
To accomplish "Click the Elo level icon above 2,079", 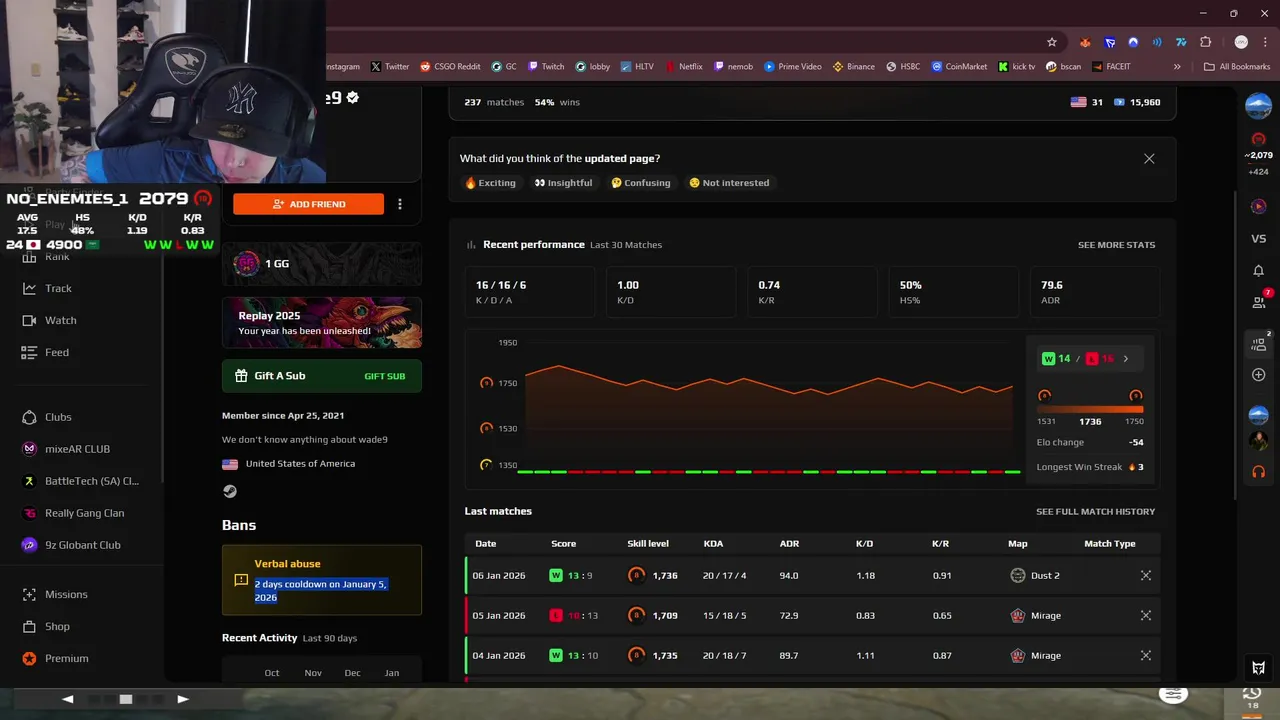I will (x=1259, y=139).
